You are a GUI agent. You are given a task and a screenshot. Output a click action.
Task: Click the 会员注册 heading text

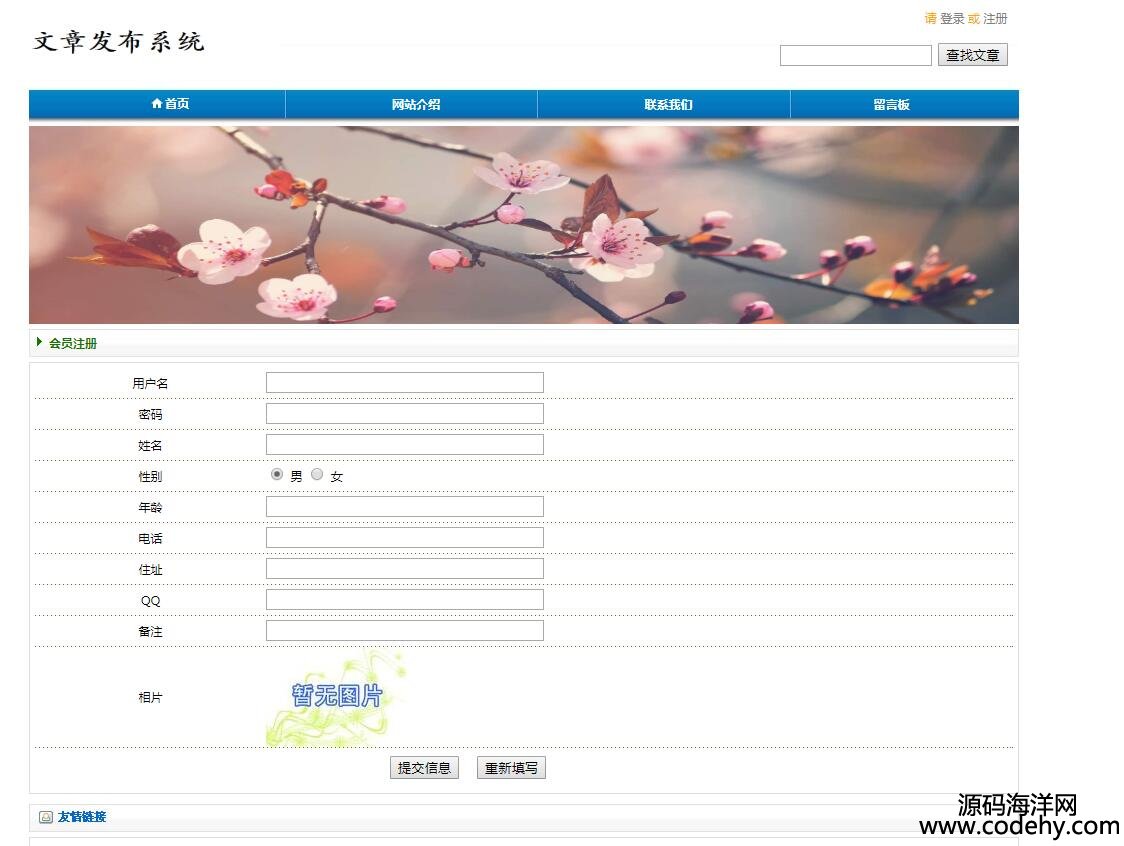[72, 343]
